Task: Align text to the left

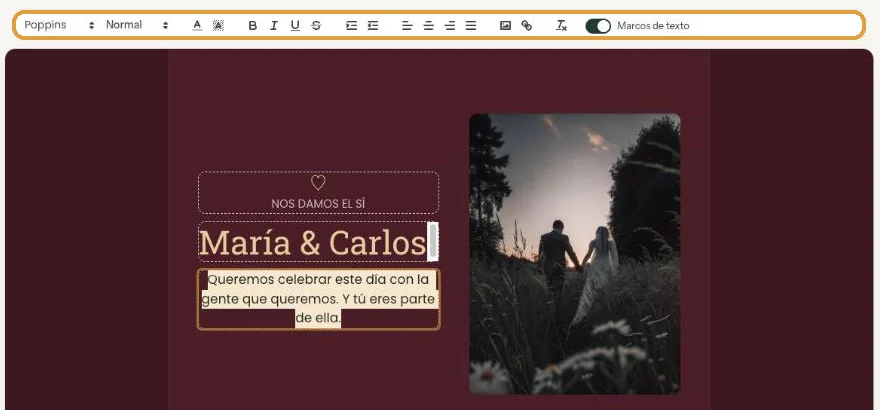Action: [x=407, y=25]
